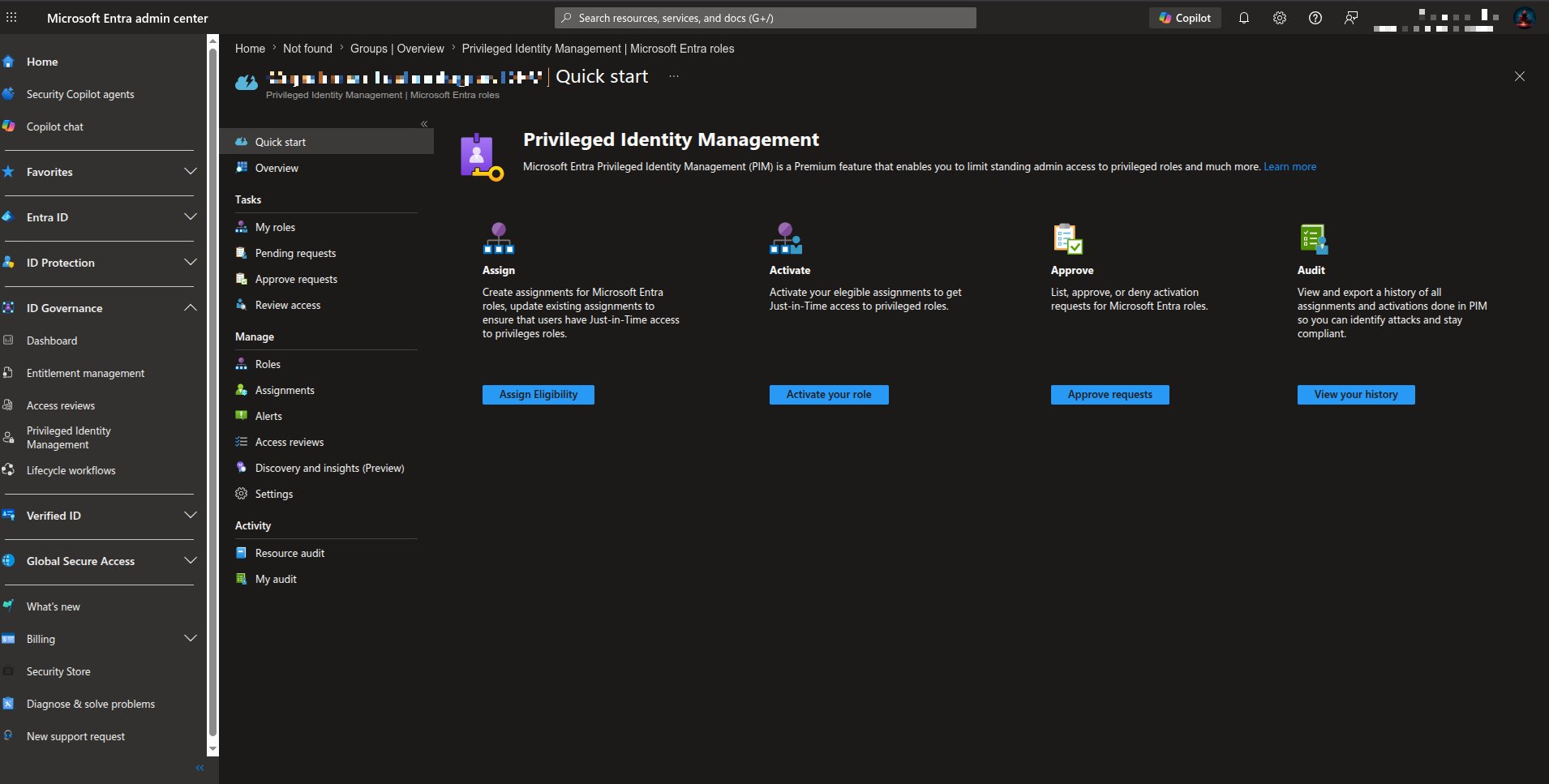Click the Settings gear icon under Manage
Viewport: 1549px width, 784px height.
click(241, 494)
